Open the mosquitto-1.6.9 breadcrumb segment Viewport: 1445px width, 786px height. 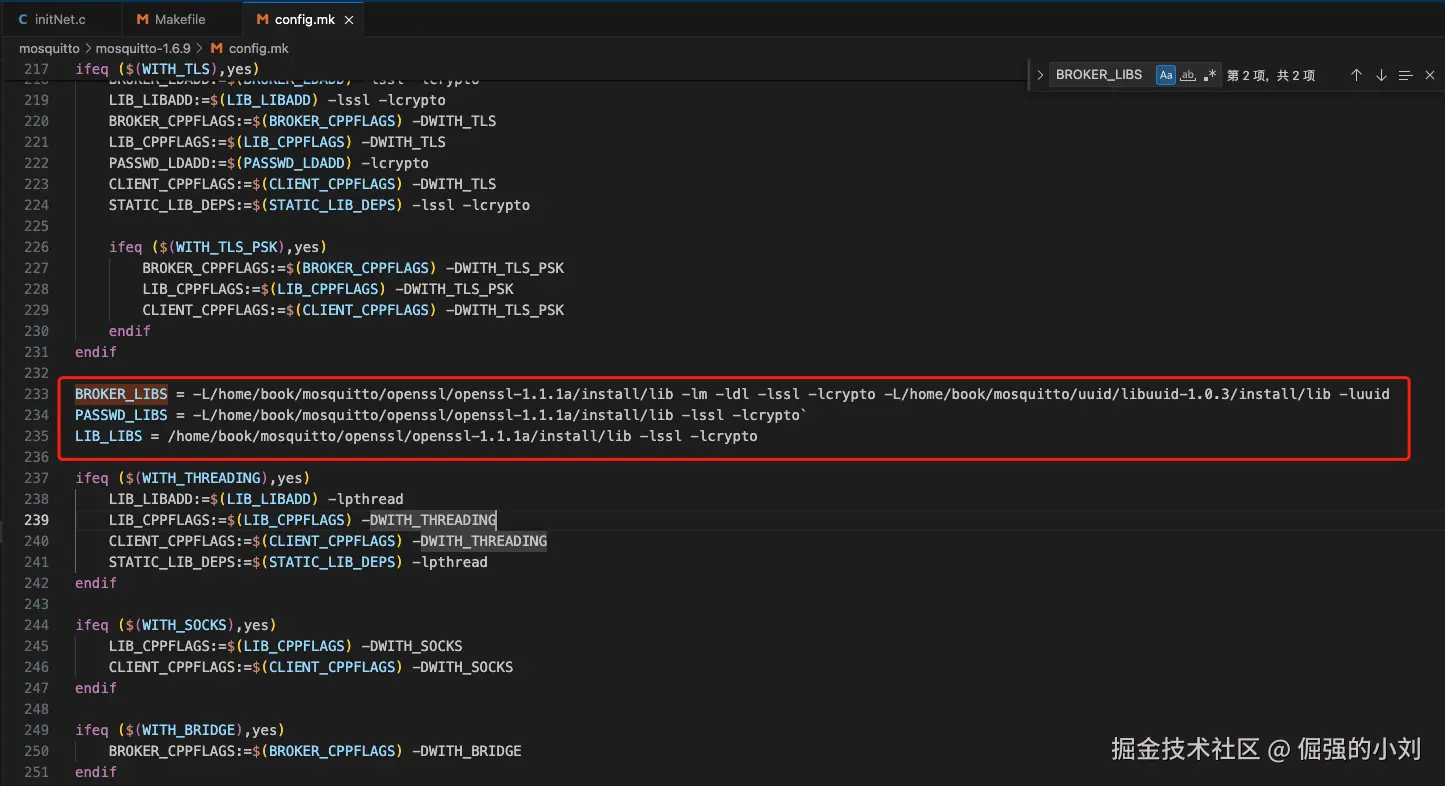pos(143,48)
